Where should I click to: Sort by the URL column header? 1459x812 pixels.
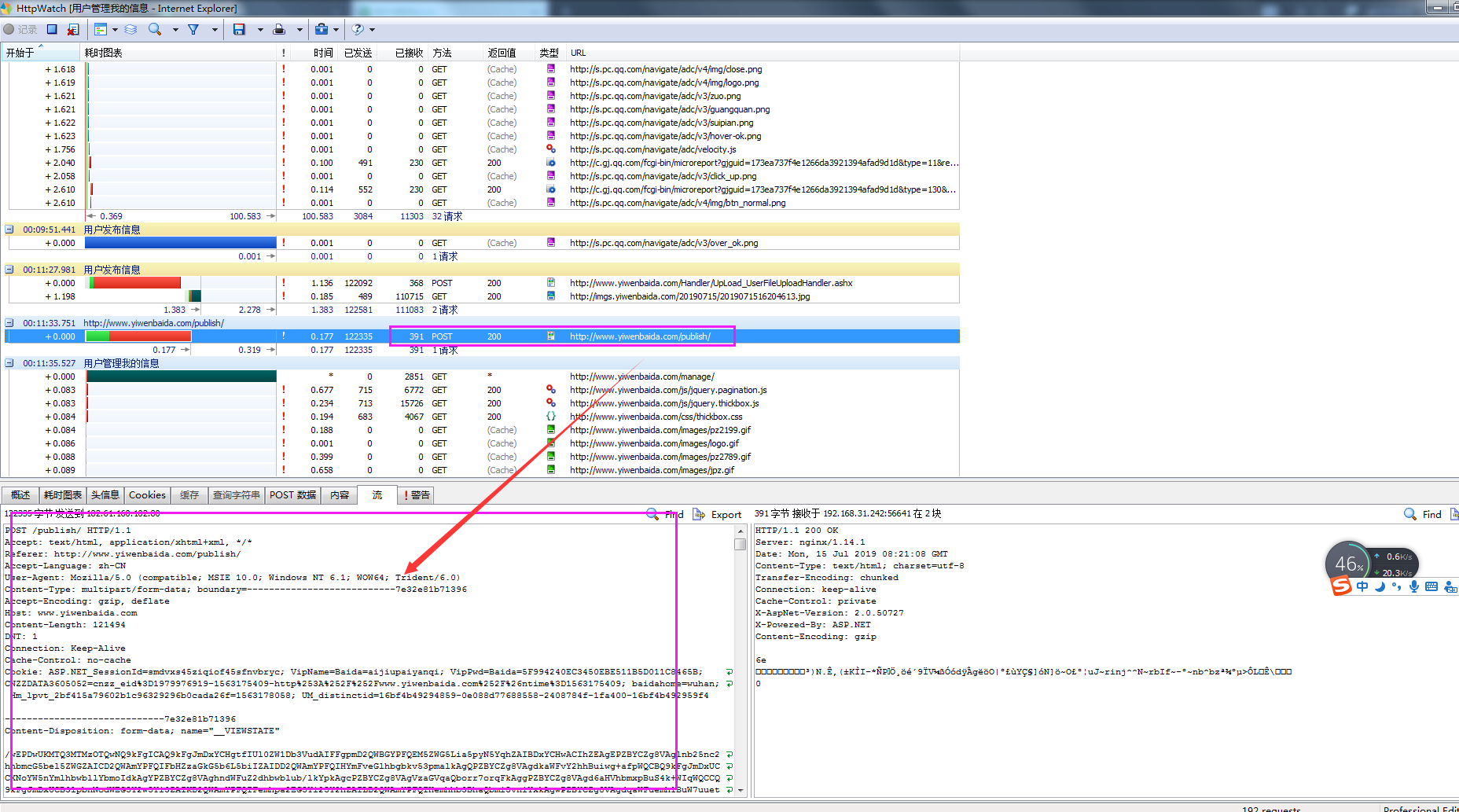(x=578, y=53)
